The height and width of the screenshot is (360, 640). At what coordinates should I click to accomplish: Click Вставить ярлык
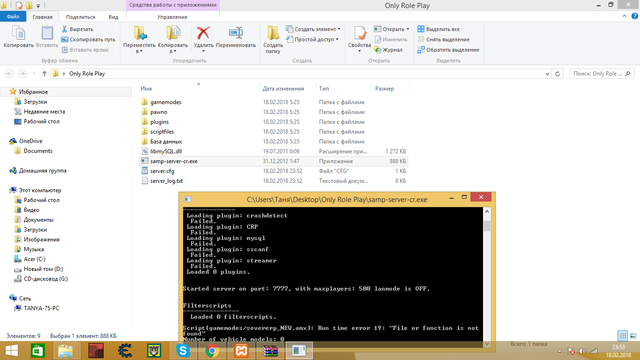(85, 50)
